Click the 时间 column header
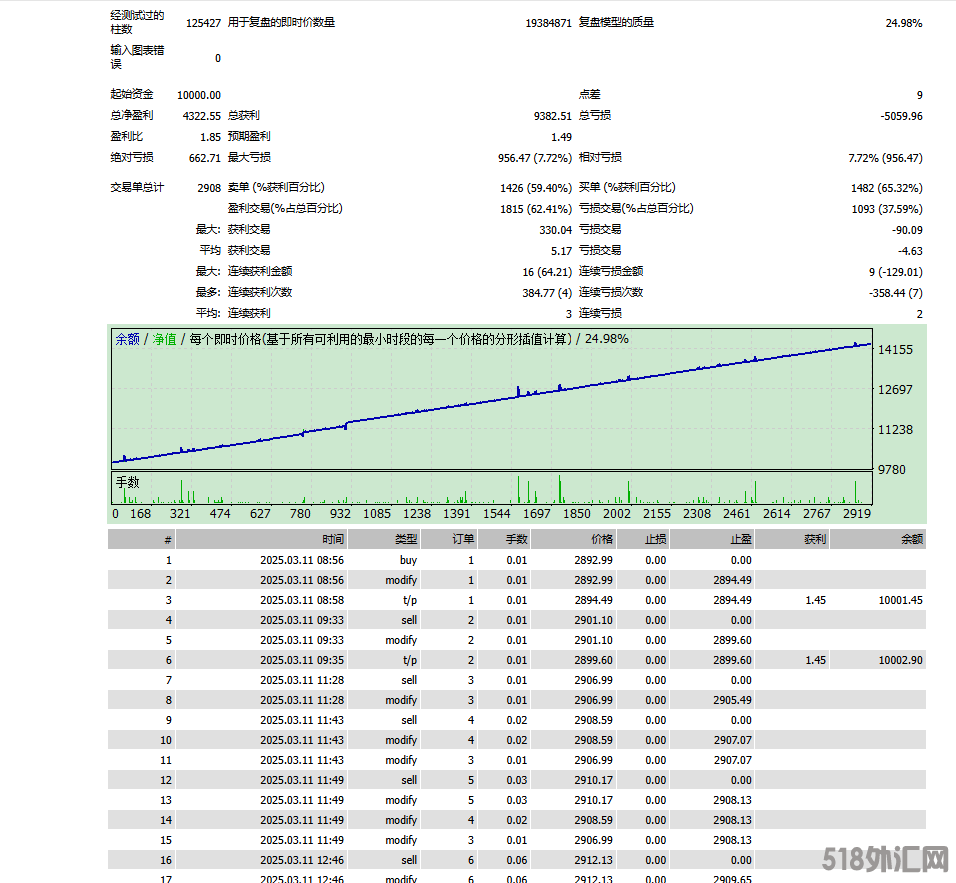Viewport: 956px width, 883px height. (333, 539)
